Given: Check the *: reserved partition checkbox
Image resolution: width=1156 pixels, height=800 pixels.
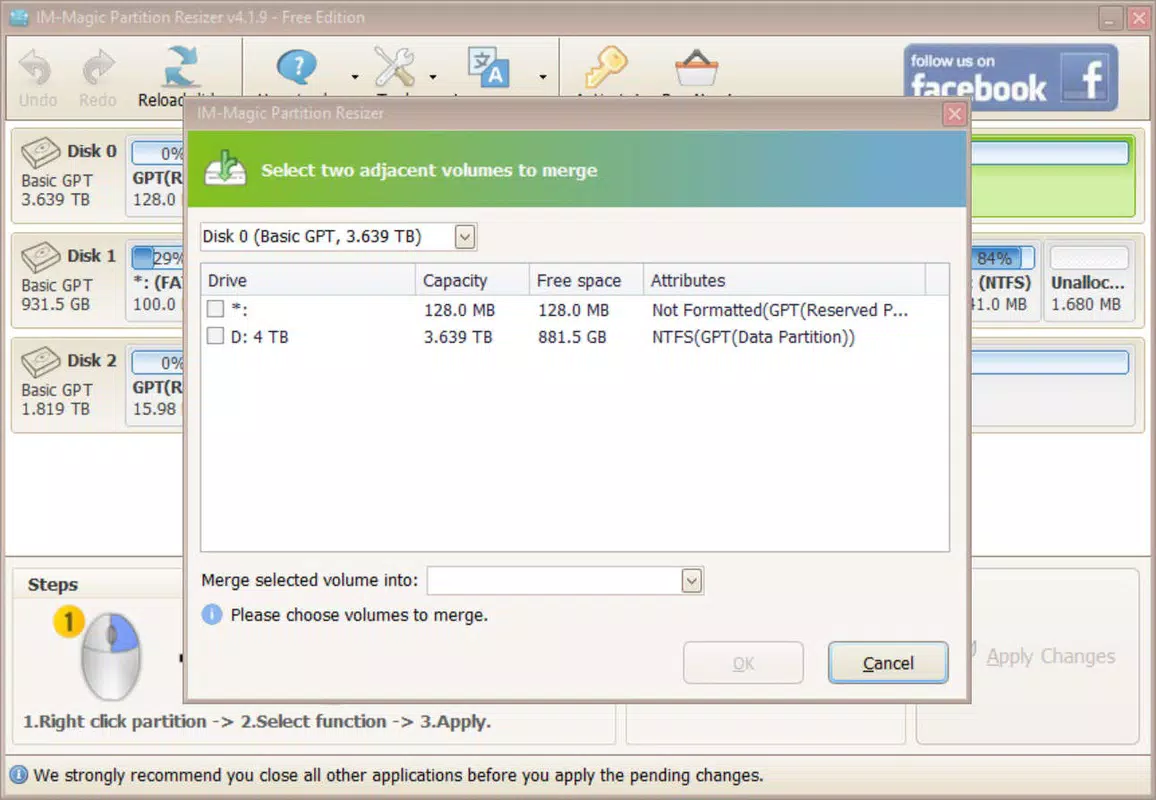Looking at the screenshot, I should coord(215,309).
